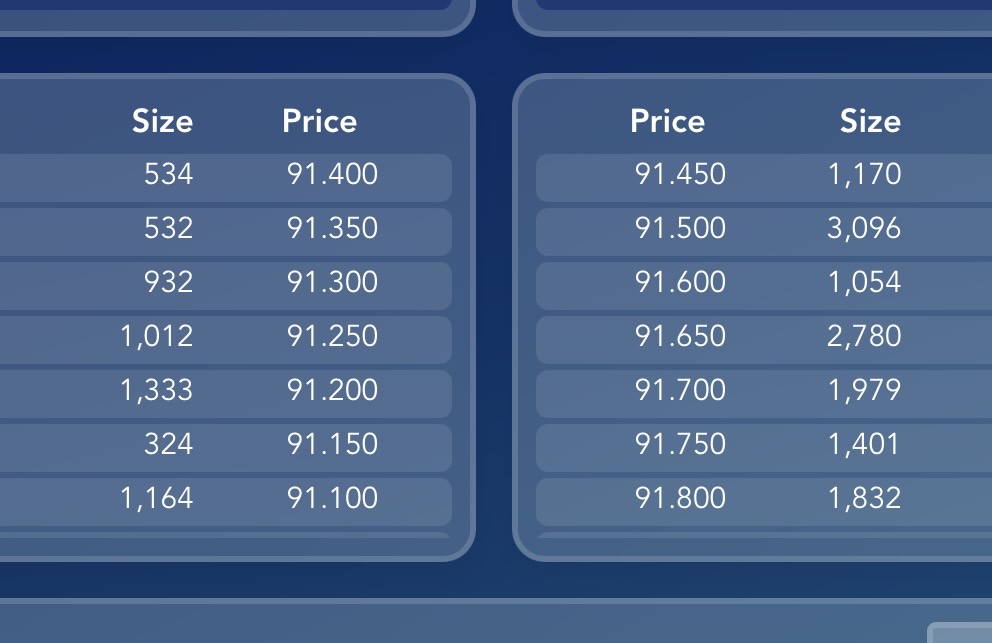992x643 pixels.
Task: Select the bid row priced 91.400
Action: coord(226,178)
